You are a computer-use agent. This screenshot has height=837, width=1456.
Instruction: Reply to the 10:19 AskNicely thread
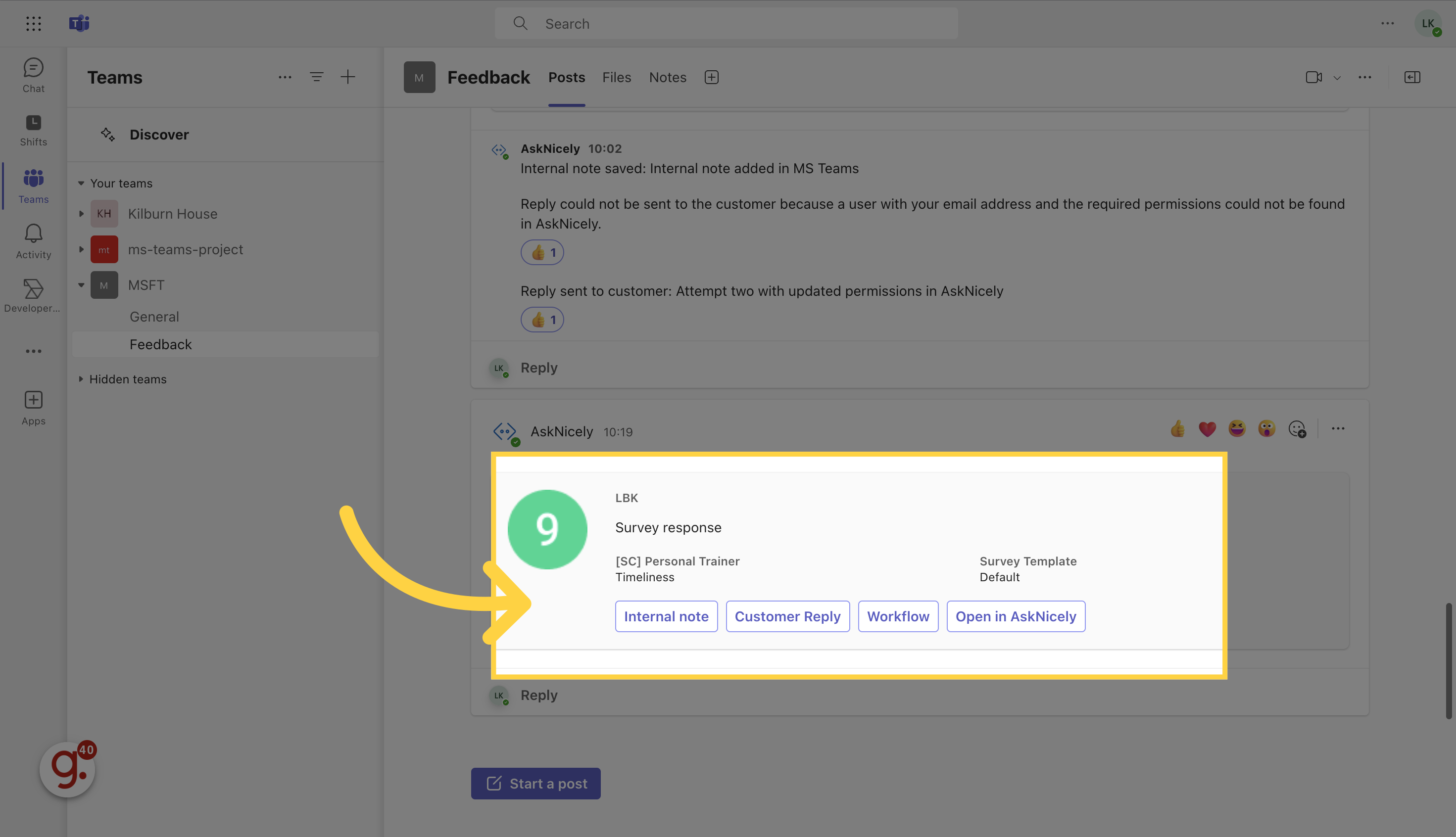[x=539, y=695]
